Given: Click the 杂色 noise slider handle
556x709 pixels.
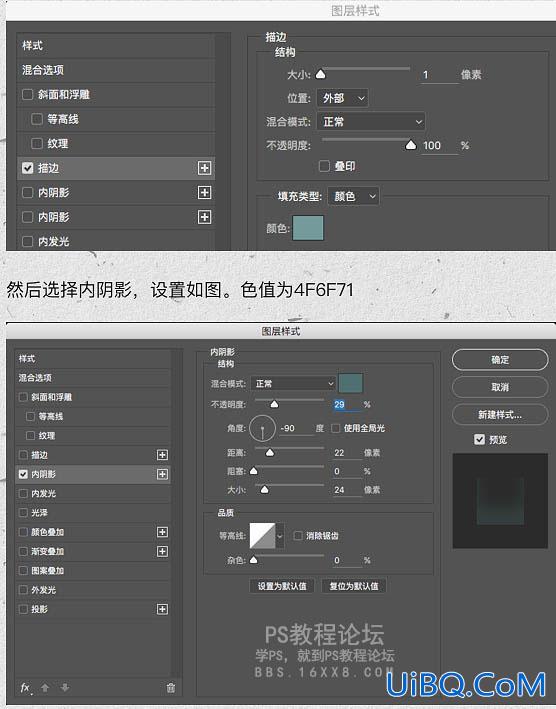Looking at the screenshot, I should tap(254, 560).
